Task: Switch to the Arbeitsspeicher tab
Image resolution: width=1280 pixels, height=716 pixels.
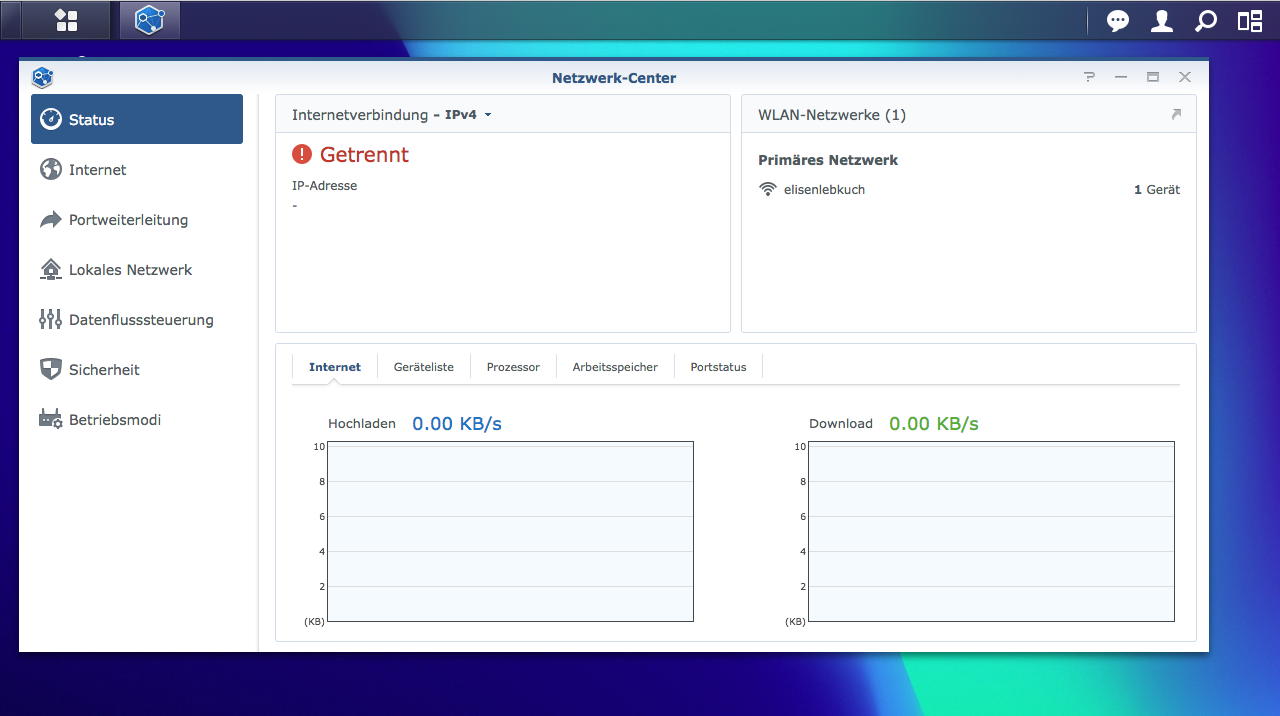Action: point(615,367)
